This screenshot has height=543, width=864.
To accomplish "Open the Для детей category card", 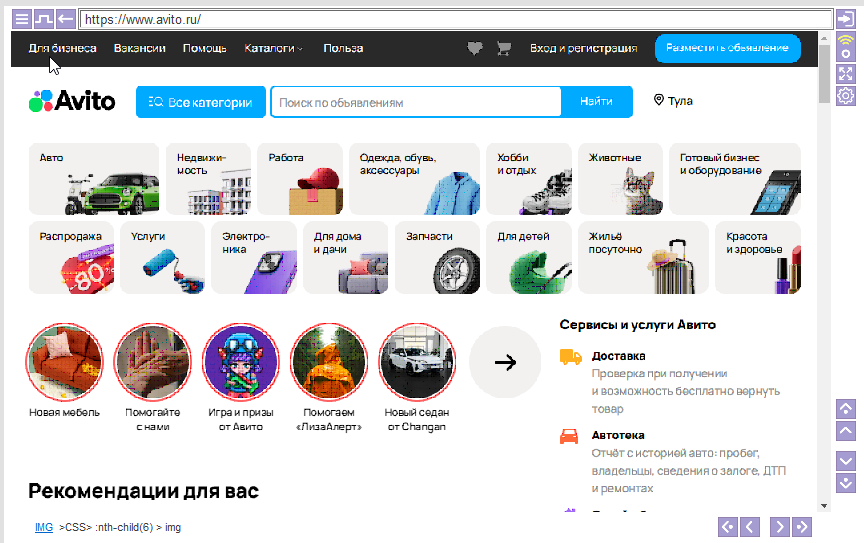I will coord(529,257).
